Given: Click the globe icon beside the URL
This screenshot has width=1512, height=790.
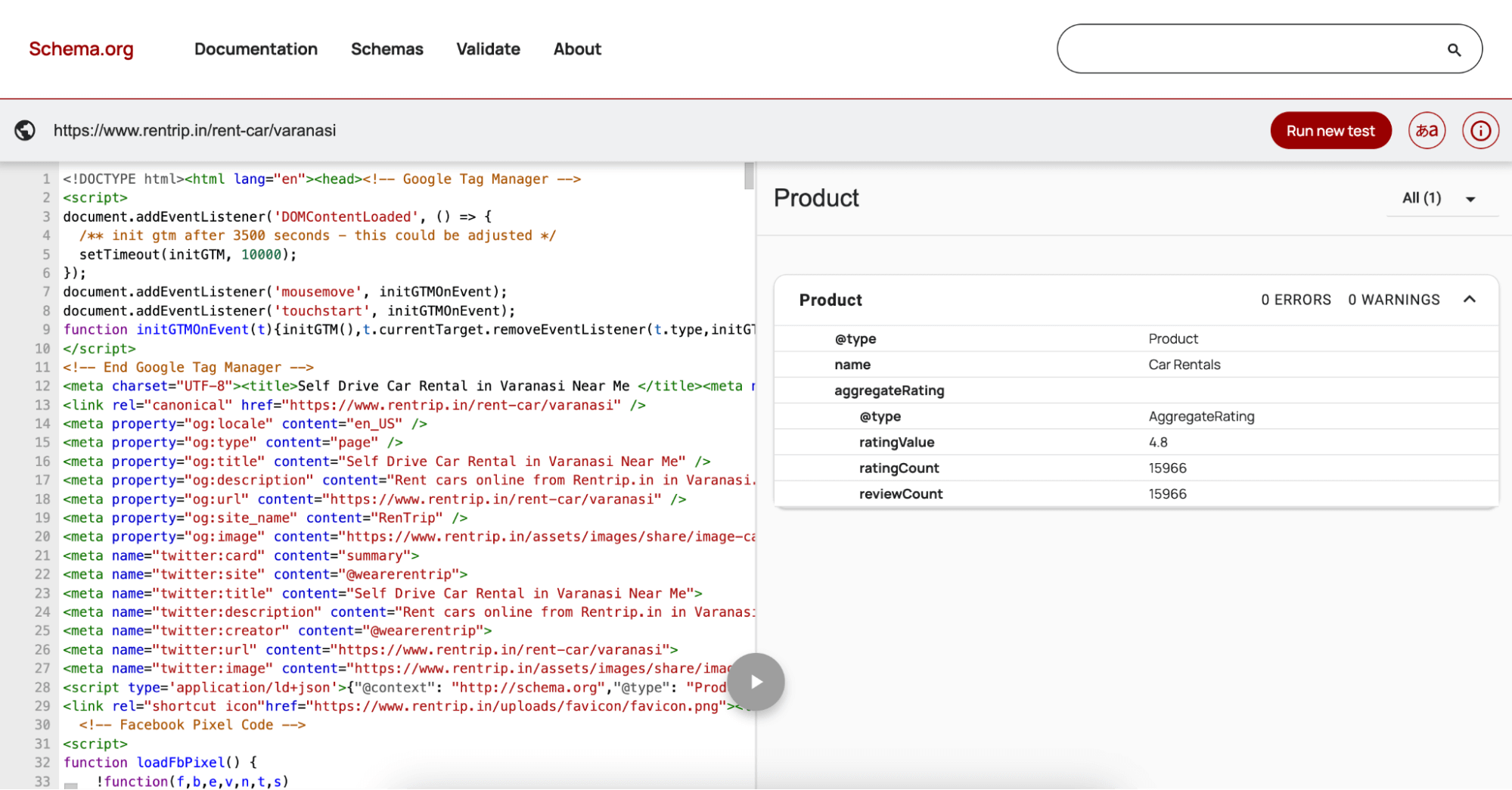Looking at the screenshot, I should coord(25,130).
